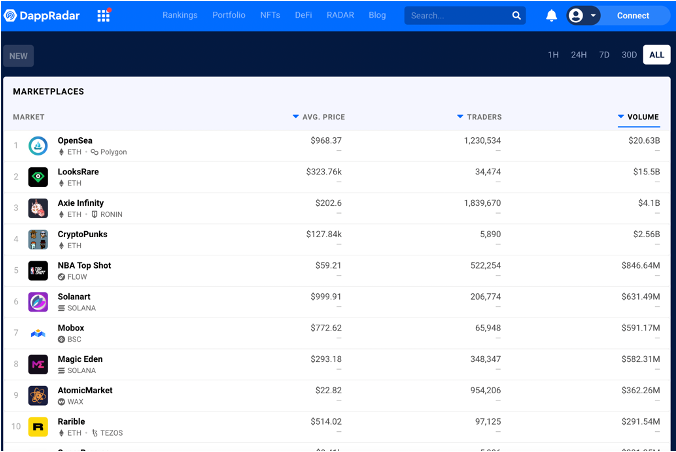The height and width of the screenshot is (452, 676).
Task: Sort marketplaces by Traders column
Action: point(484,117)
